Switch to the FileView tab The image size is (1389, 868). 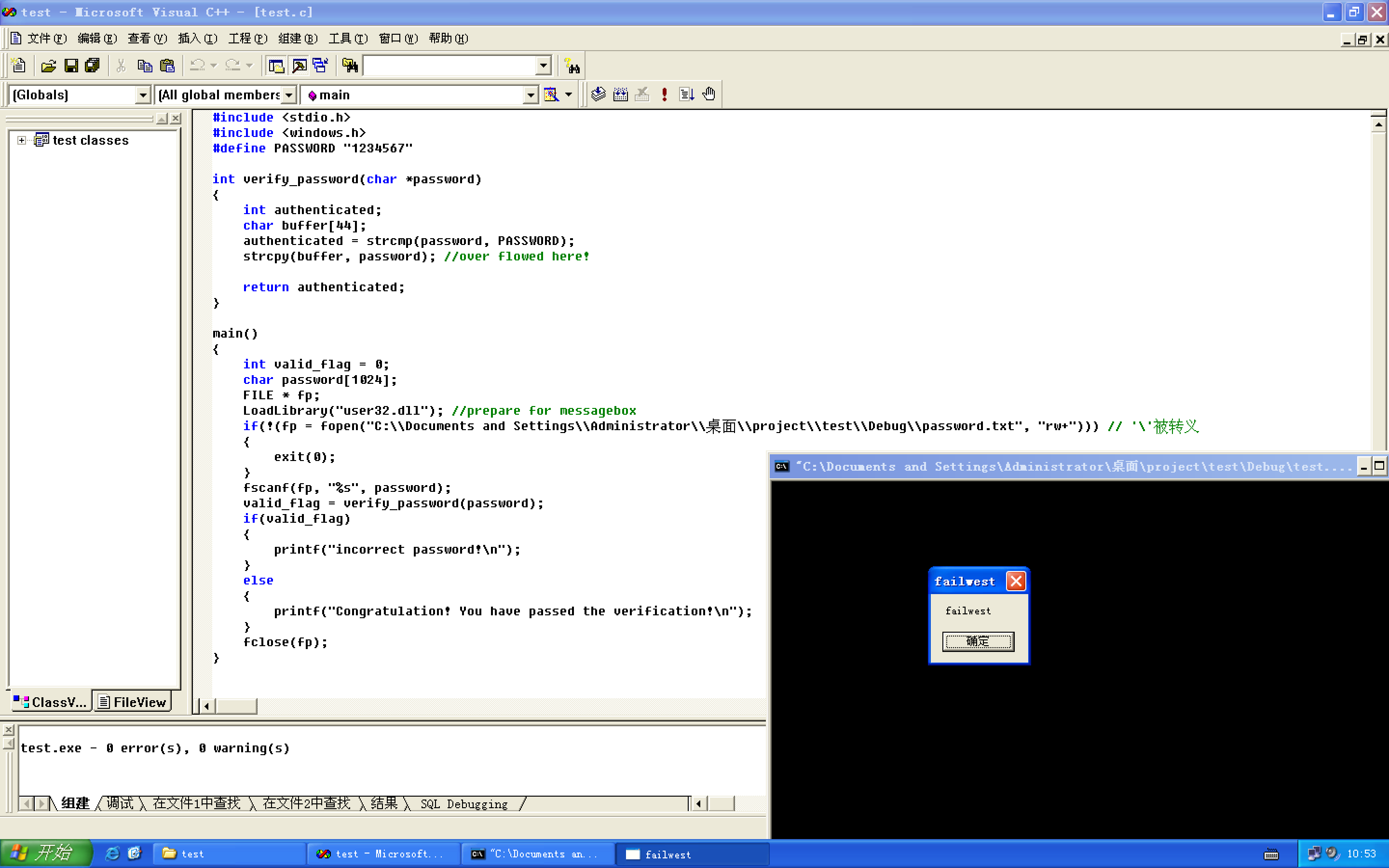click(x=133, y=702)
